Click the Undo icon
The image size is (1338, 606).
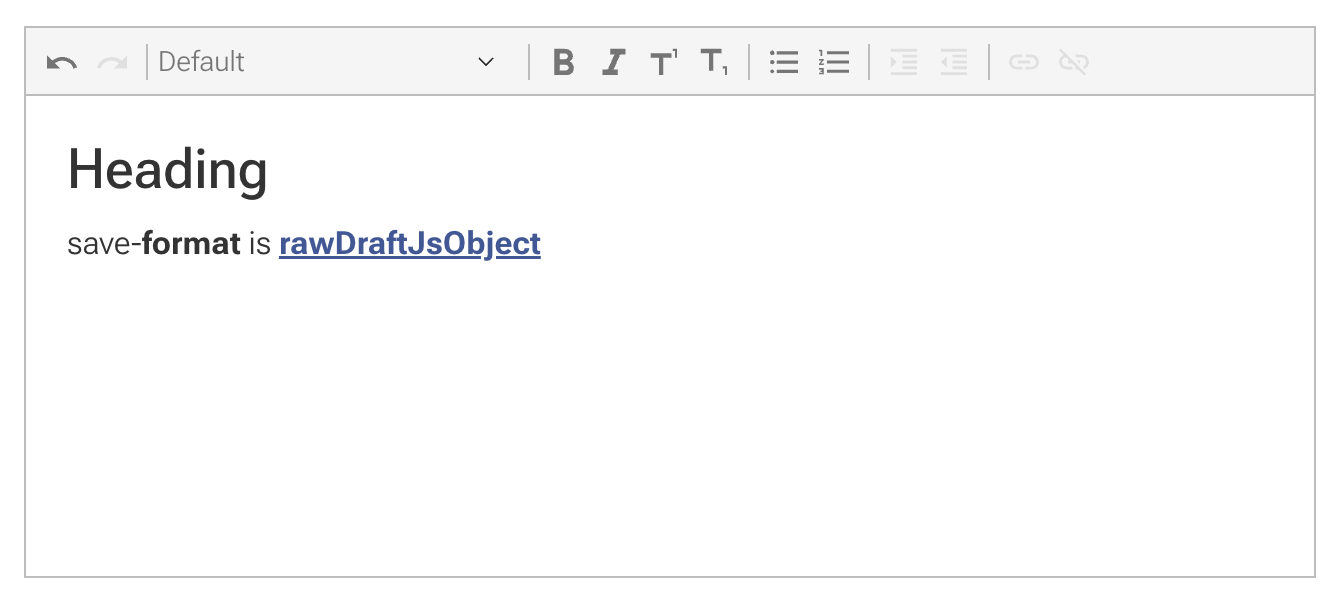[x=62, y=61]
